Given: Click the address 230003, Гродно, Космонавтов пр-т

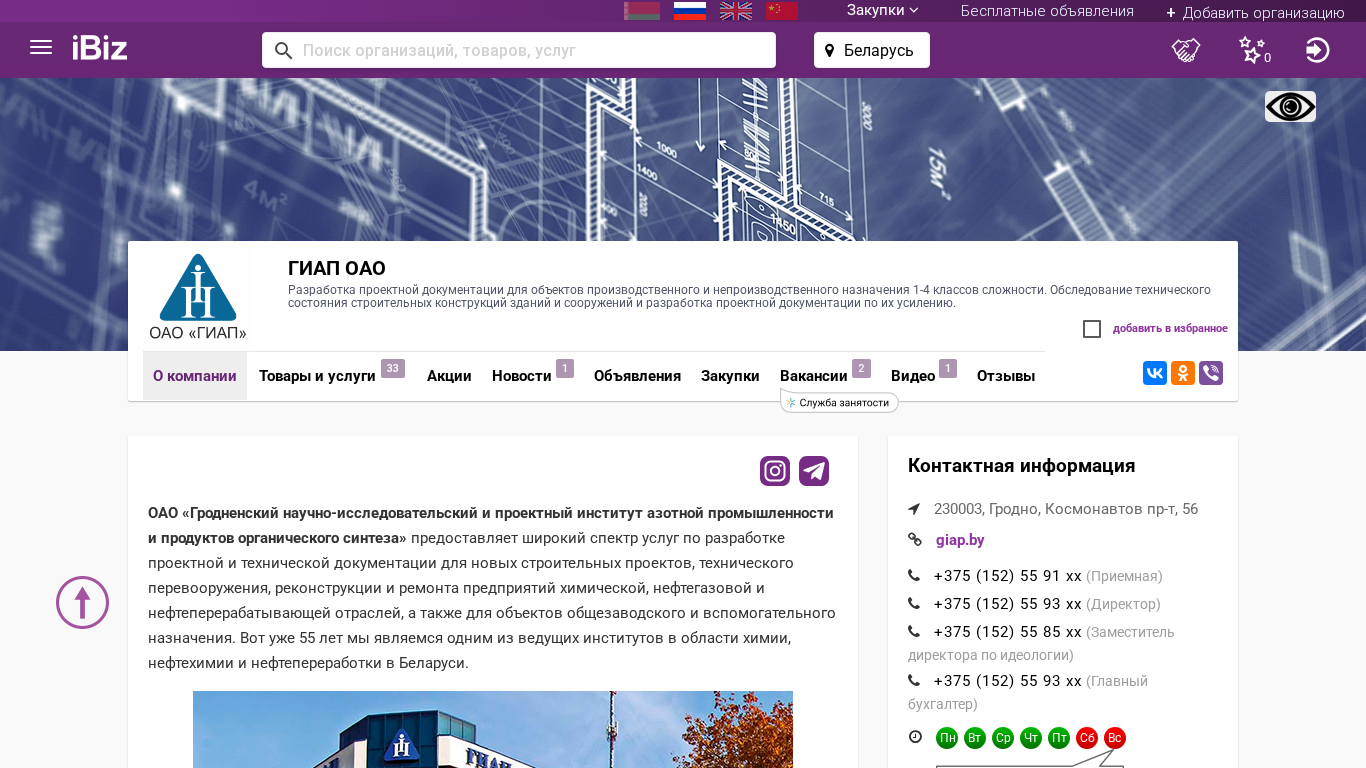Looking at the screenshot, I should 1066,509.
